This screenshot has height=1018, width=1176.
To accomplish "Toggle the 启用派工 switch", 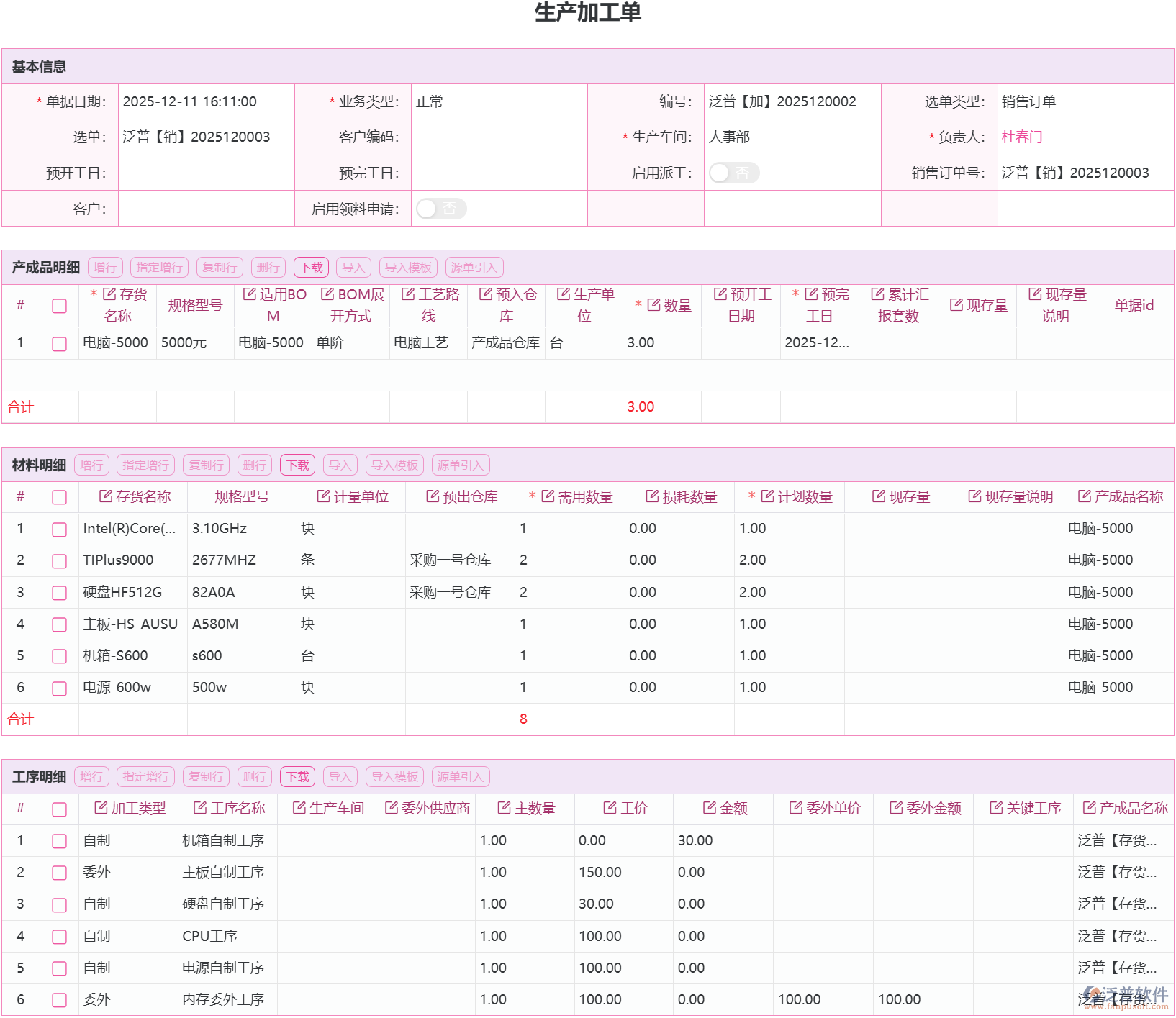I will point(733,173).
